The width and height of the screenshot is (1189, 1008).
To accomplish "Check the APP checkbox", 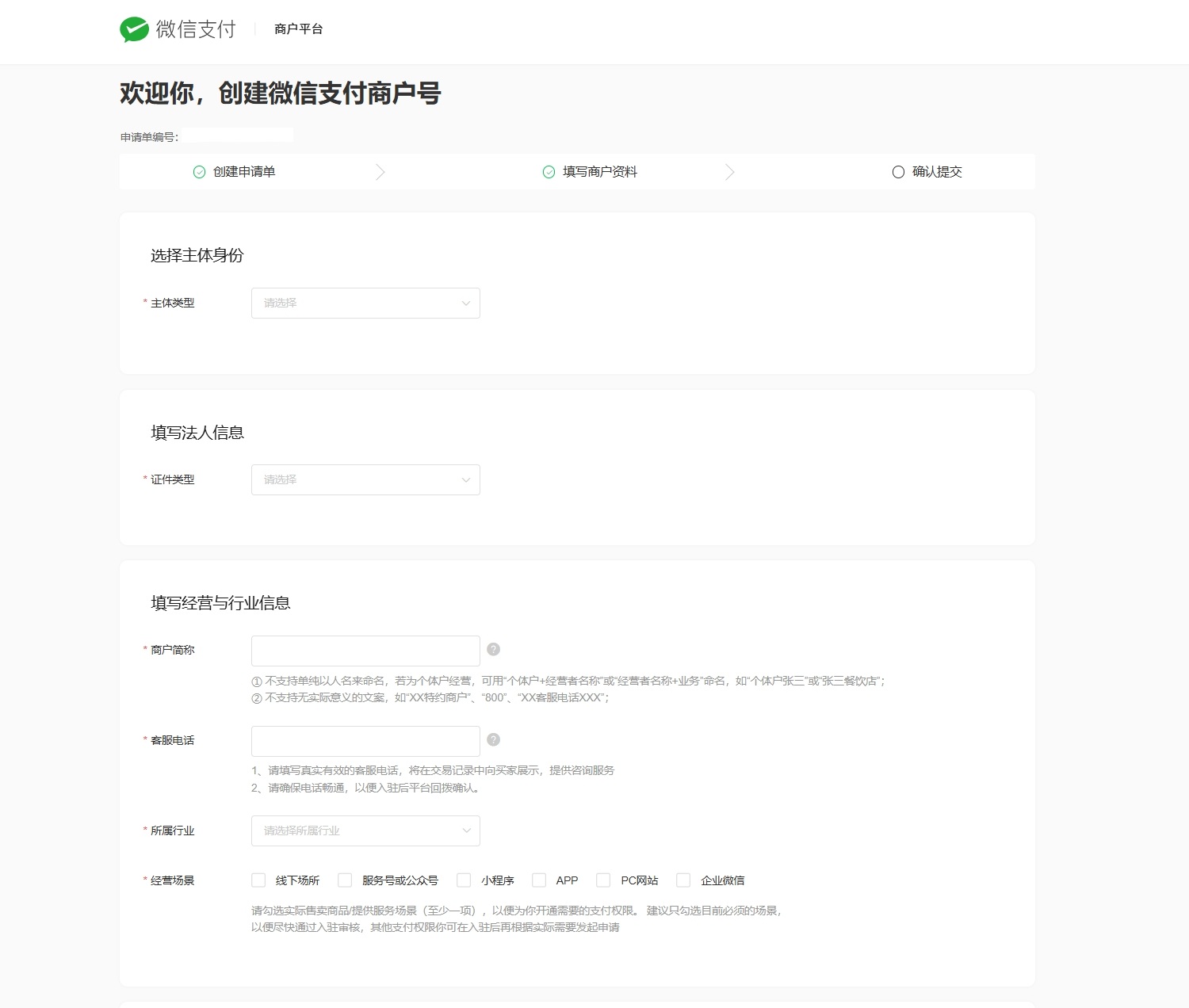I will click(539, 880).
